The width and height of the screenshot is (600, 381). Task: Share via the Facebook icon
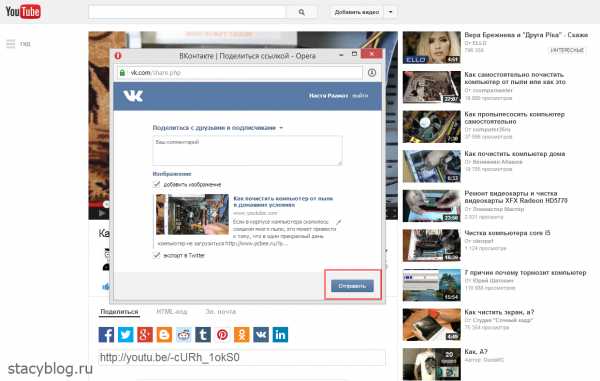point(106,335)
